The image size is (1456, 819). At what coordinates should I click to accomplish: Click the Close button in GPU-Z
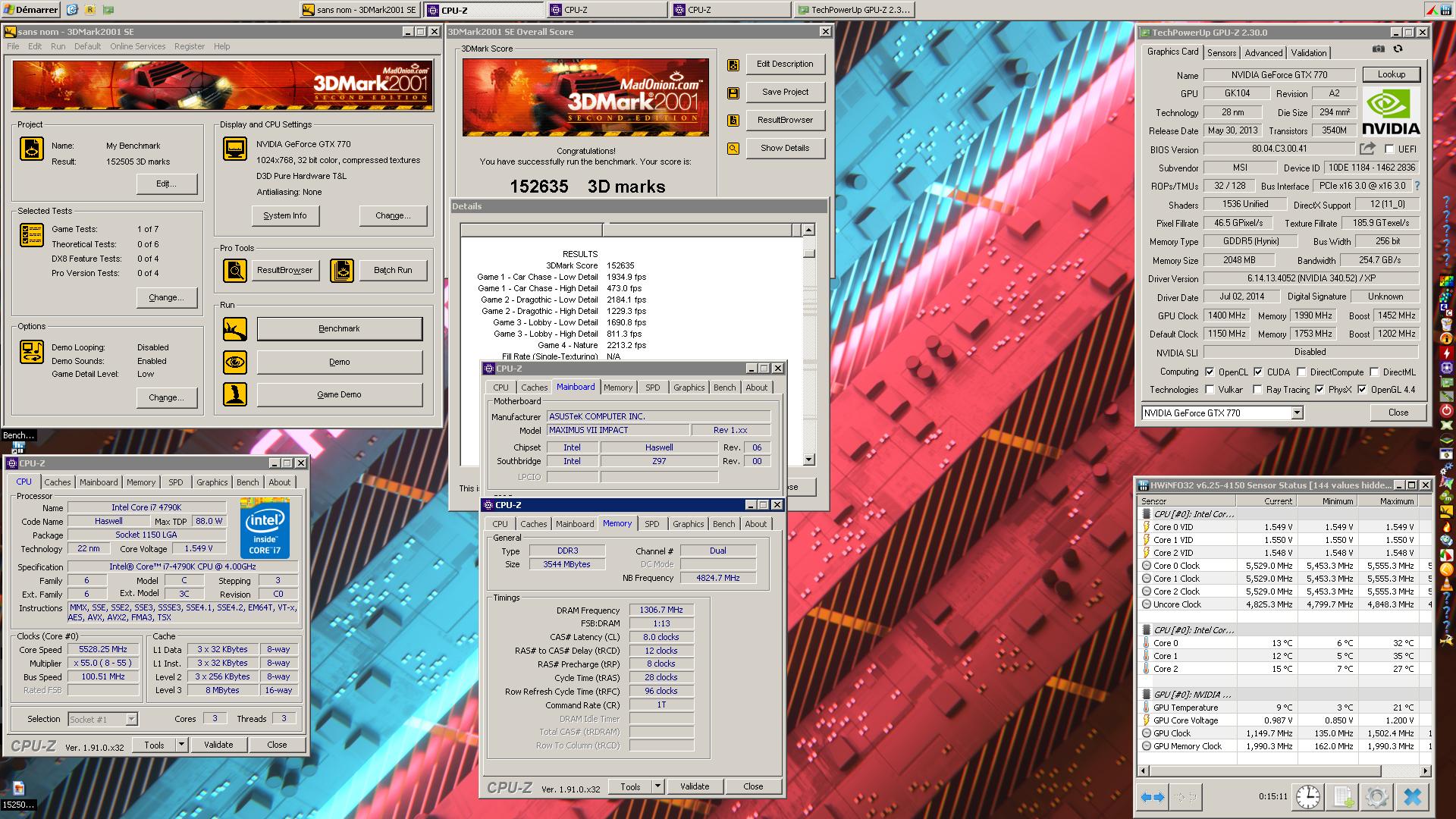(x=1398, y=413)
